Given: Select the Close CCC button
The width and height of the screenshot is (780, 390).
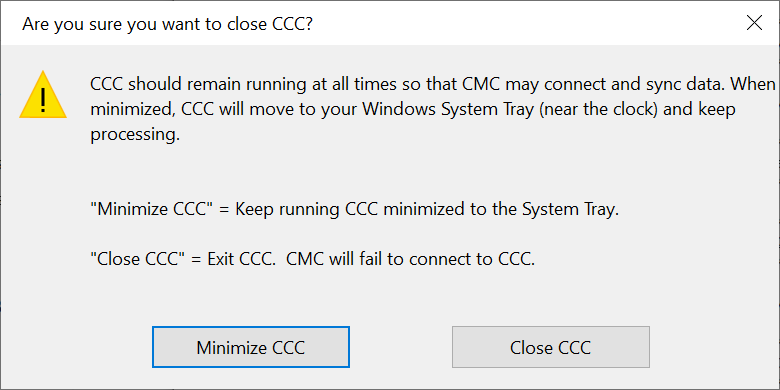Looking at the screenshot, I should 551,347.
